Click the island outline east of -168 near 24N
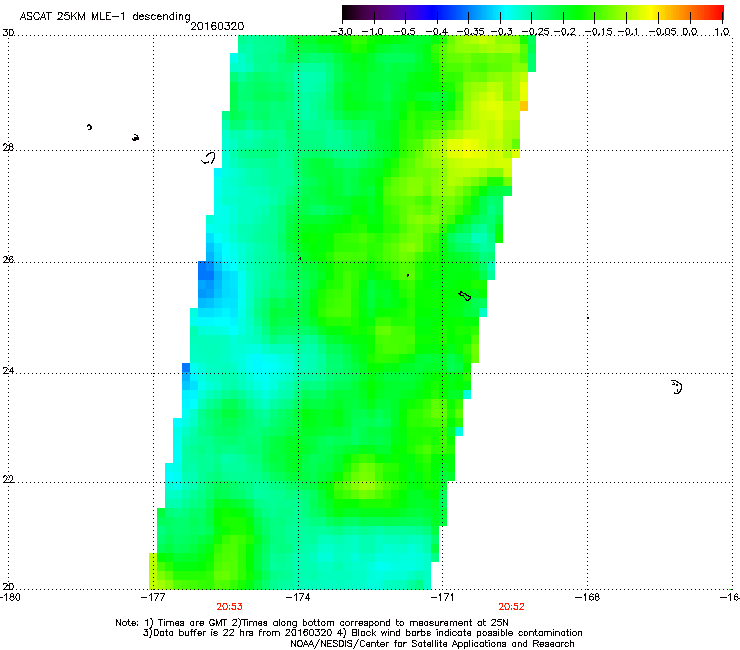The width and height of the screenshot is (740, 650). pos(677,387)
